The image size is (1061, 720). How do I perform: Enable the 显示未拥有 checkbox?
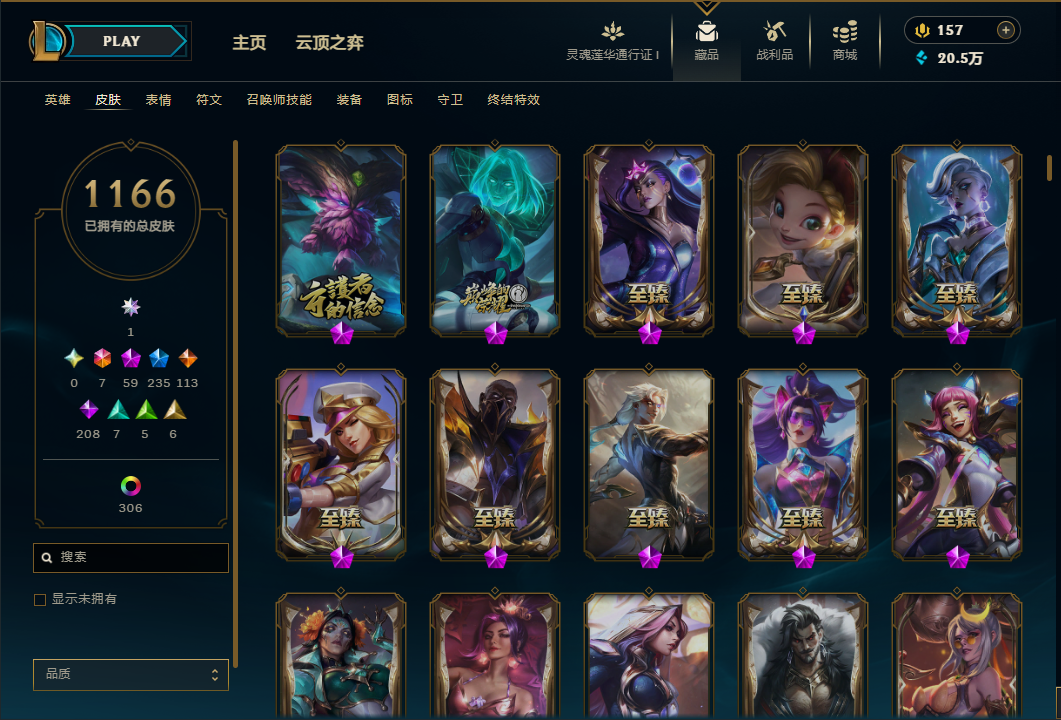(40, 600)
